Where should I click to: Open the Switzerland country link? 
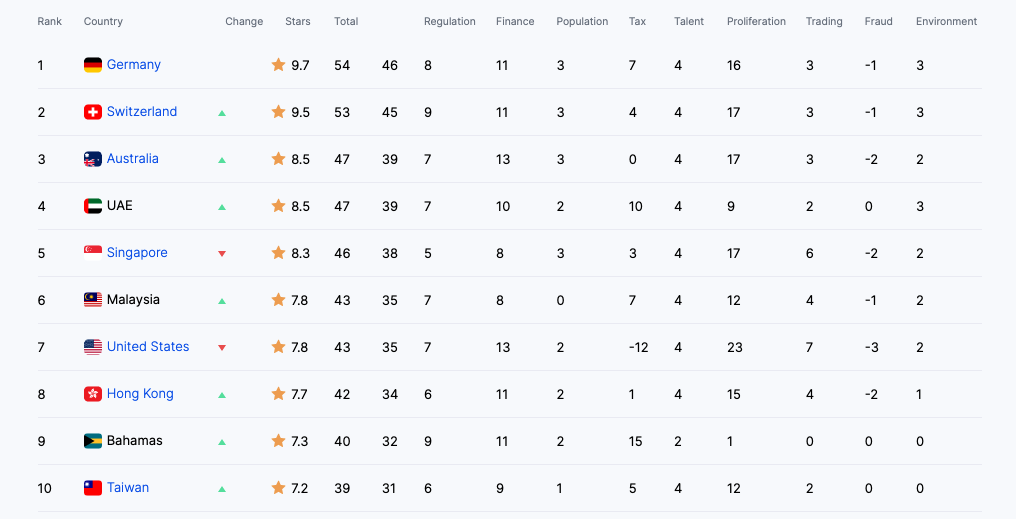pos(142,112)
